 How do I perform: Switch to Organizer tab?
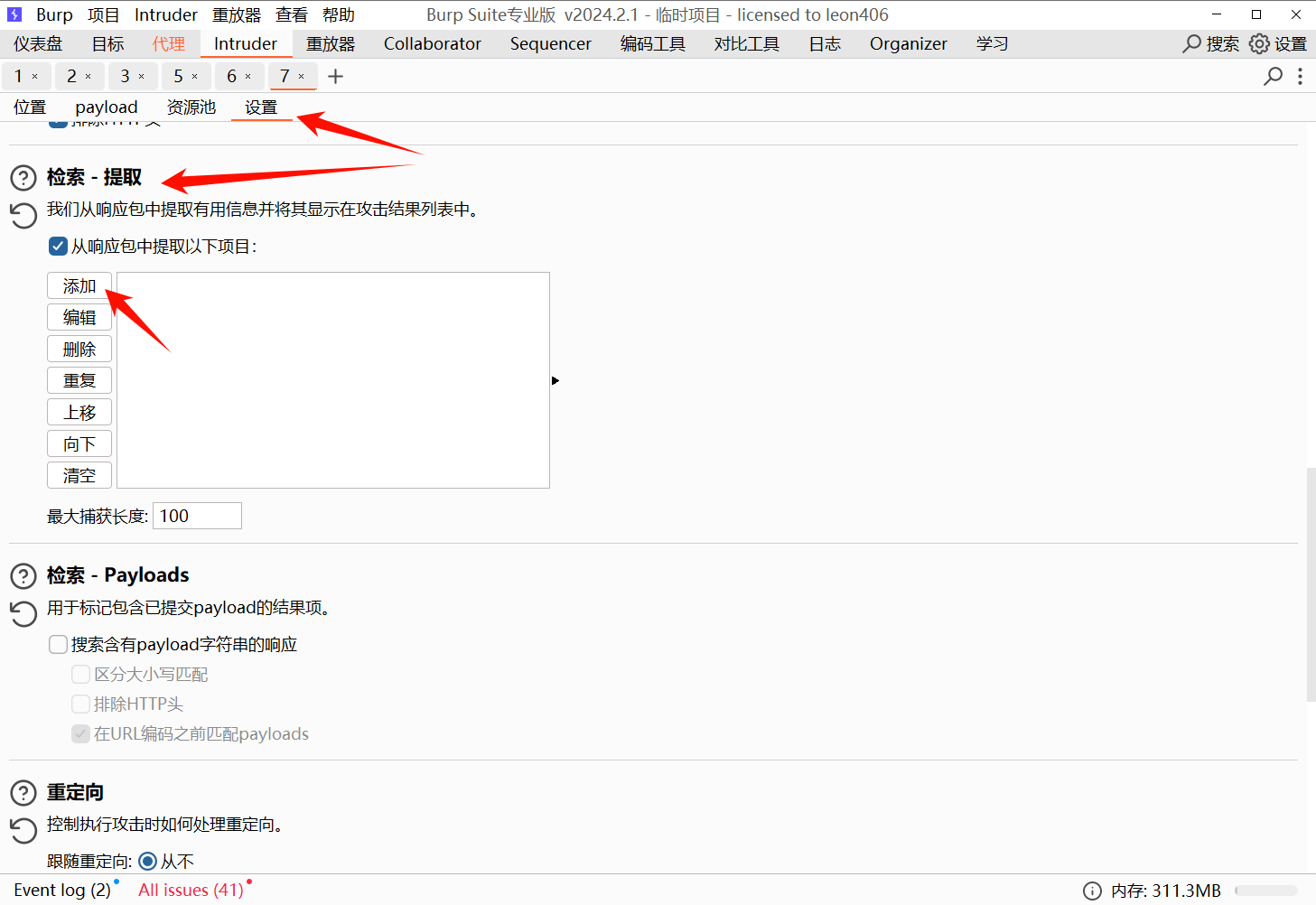click(x=909, y=43)
